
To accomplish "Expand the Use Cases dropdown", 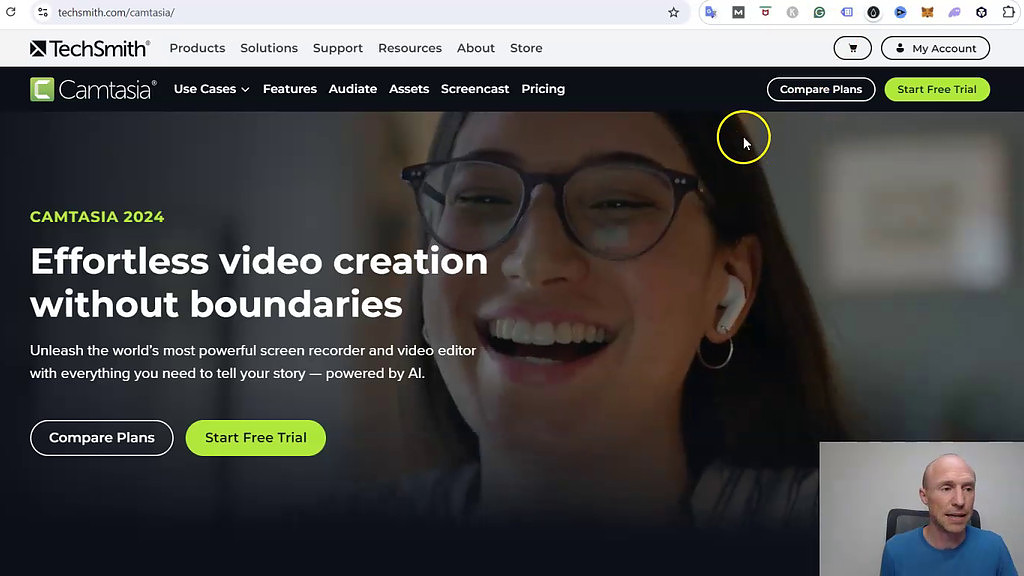I will pos(212,89).
